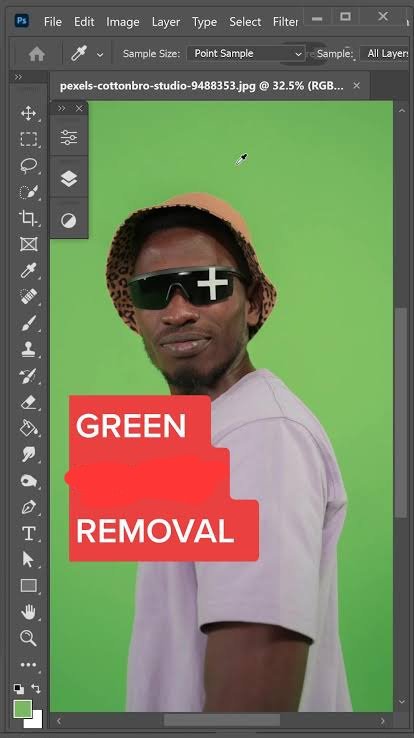The height and width of the screenshot is (738, 414).
Task: Select the Zoom tool
Action: point(28,638)
